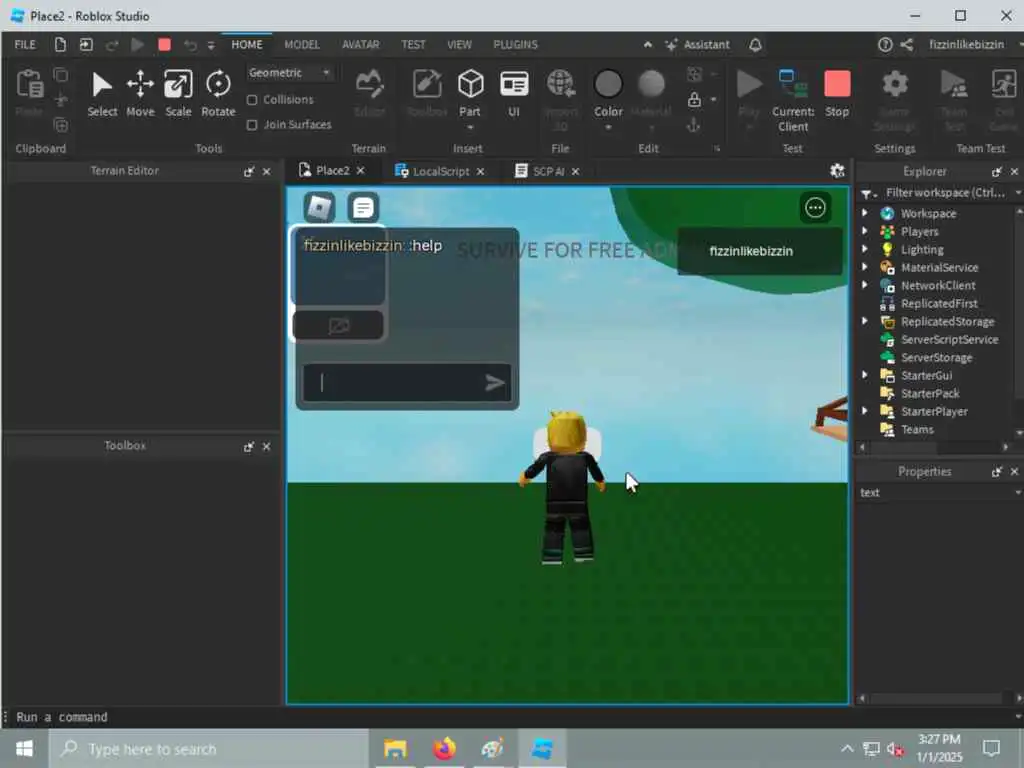Close the Place2 document tab
This screenshot has width=1024, height=768.
[x=360, y=170]
